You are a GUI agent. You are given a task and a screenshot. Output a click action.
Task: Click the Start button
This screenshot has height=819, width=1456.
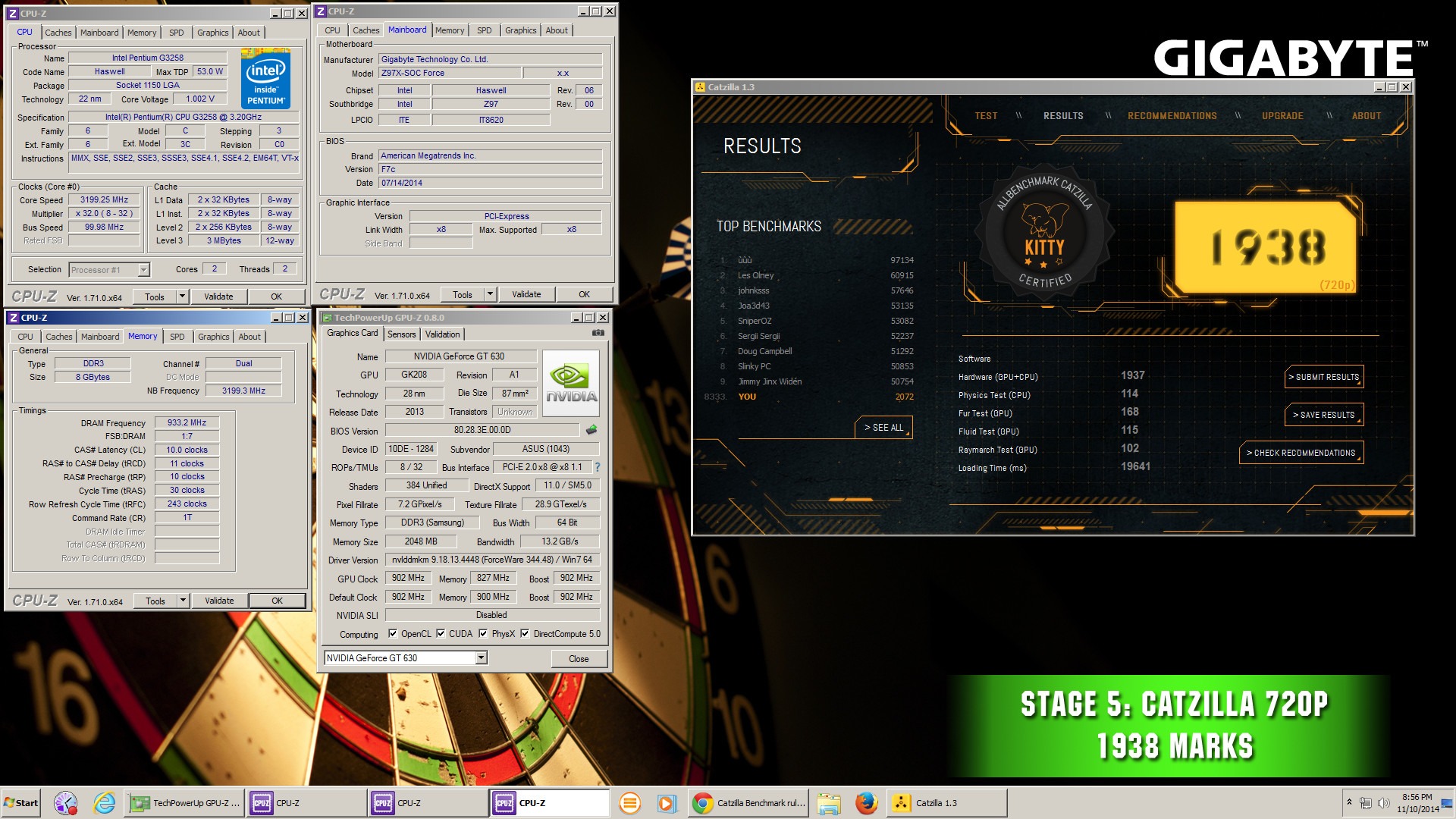[21, 803]
